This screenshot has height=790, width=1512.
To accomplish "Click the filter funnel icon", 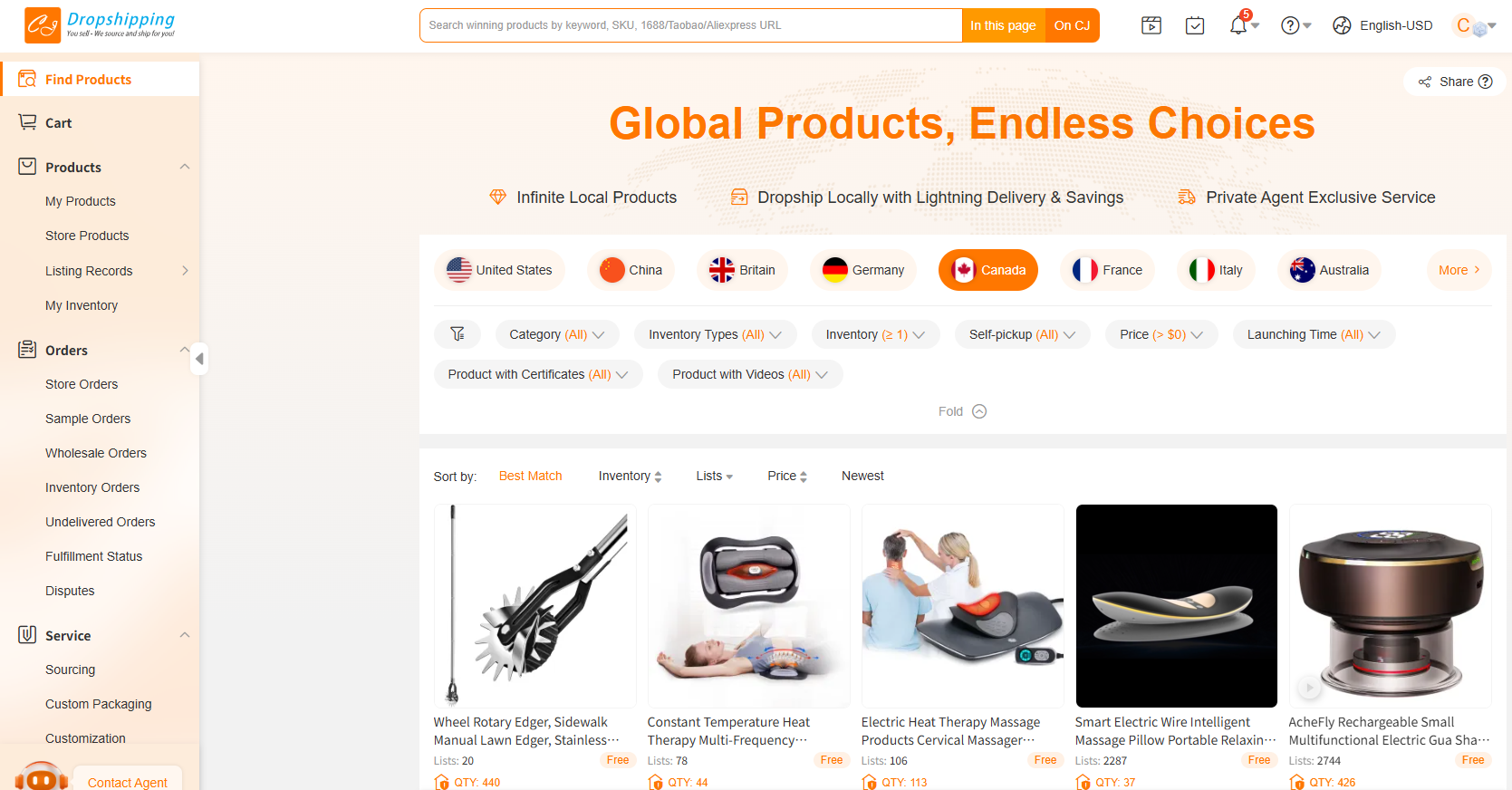I will point(457,334).
